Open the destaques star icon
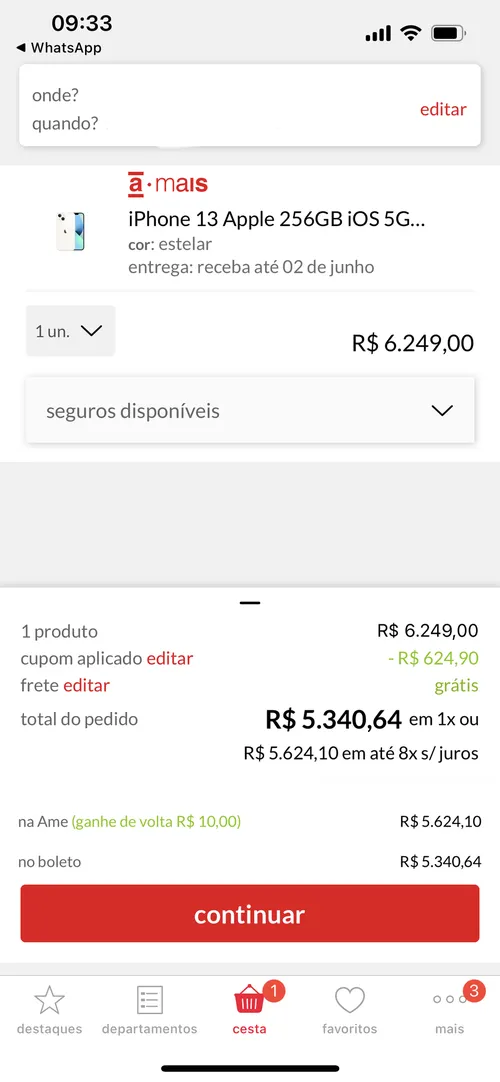The image size is (500, 1082). coord(49,1000)
